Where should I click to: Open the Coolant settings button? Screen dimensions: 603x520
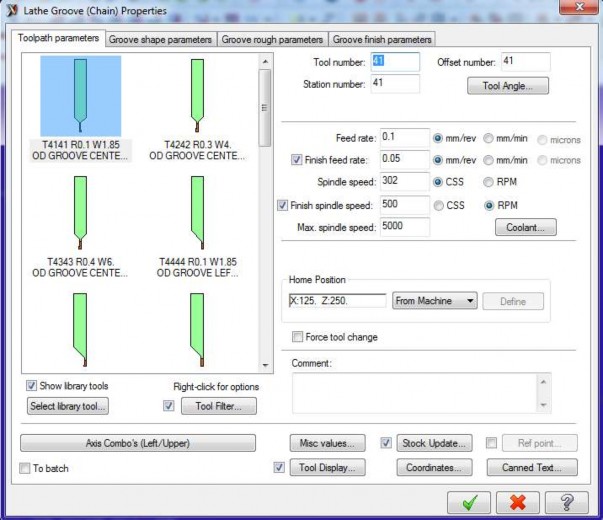point(524,227)
